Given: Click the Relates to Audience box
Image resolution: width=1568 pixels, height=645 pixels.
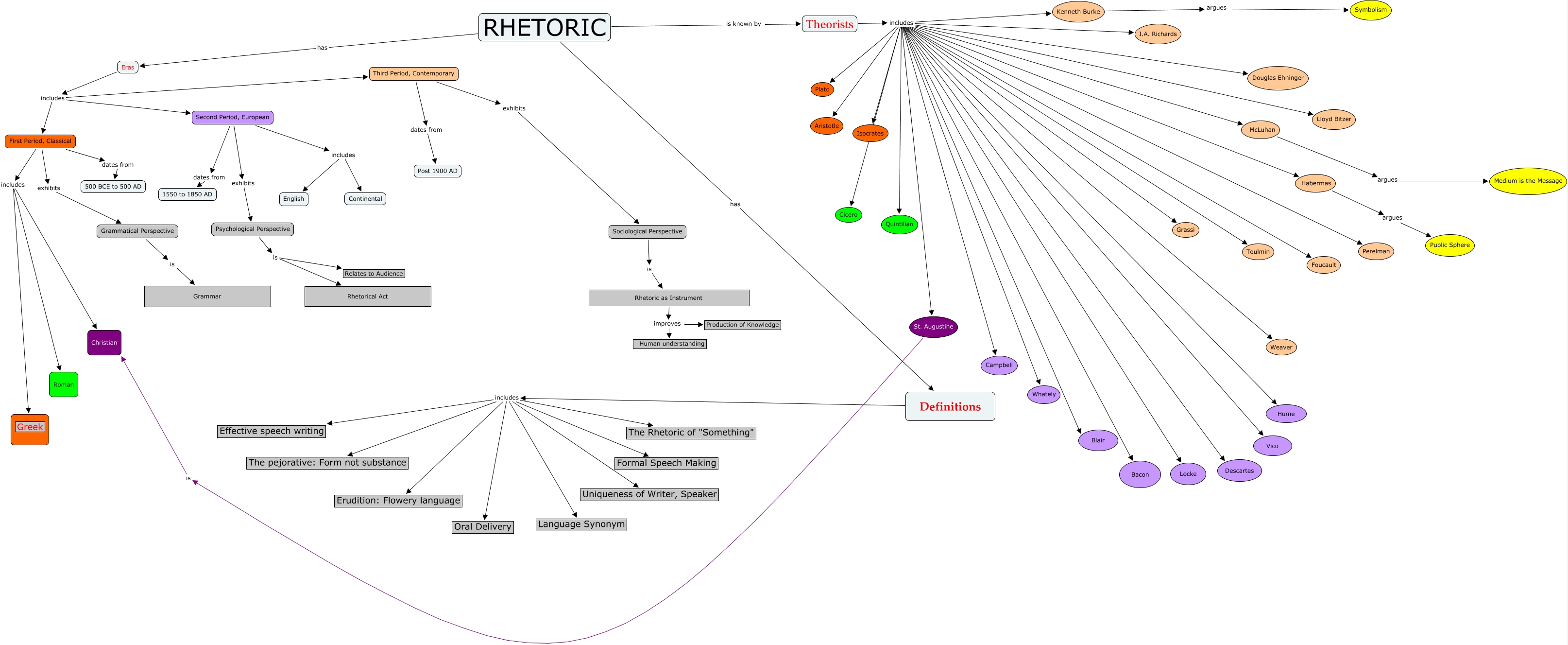Looking at the screenshot, I should tap(374, 274).
